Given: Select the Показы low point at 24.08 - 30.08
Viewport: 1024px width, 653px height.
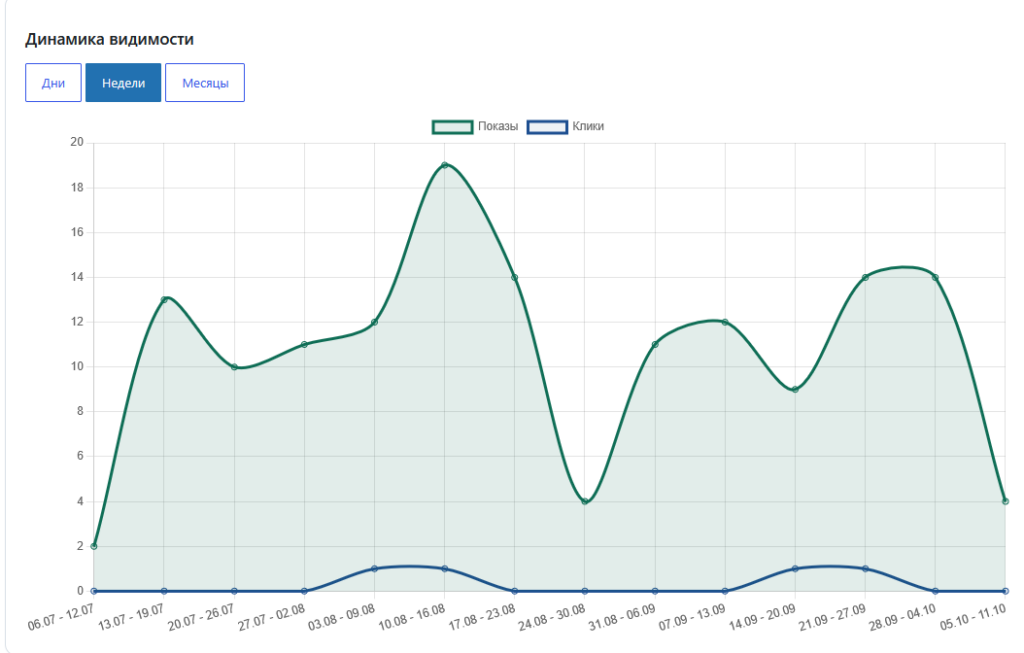Looking at the screenshot, I should [585, 502].
